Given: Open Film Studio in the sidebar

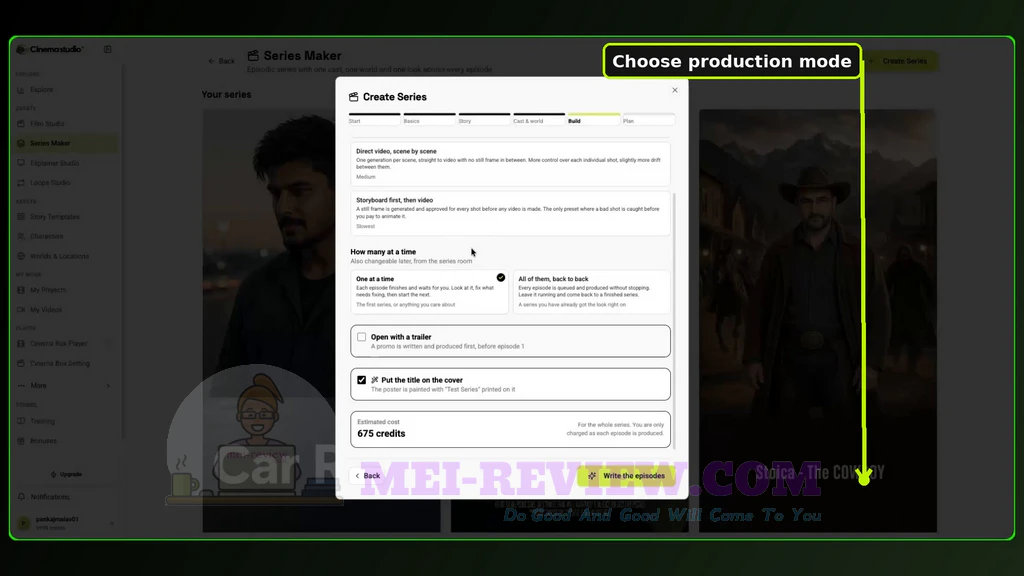Looking at the screenshot, I should [x=65, y=123].
